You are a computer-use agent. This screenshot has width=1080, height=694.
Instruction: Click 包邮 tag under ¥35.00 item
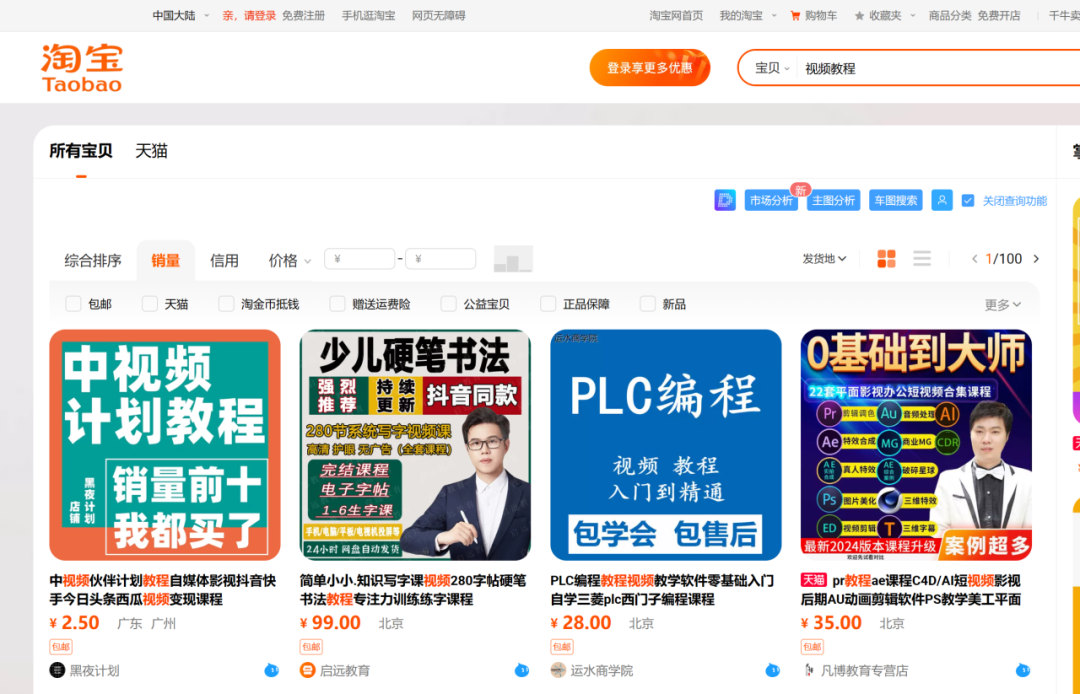click(x=813, y=646)
